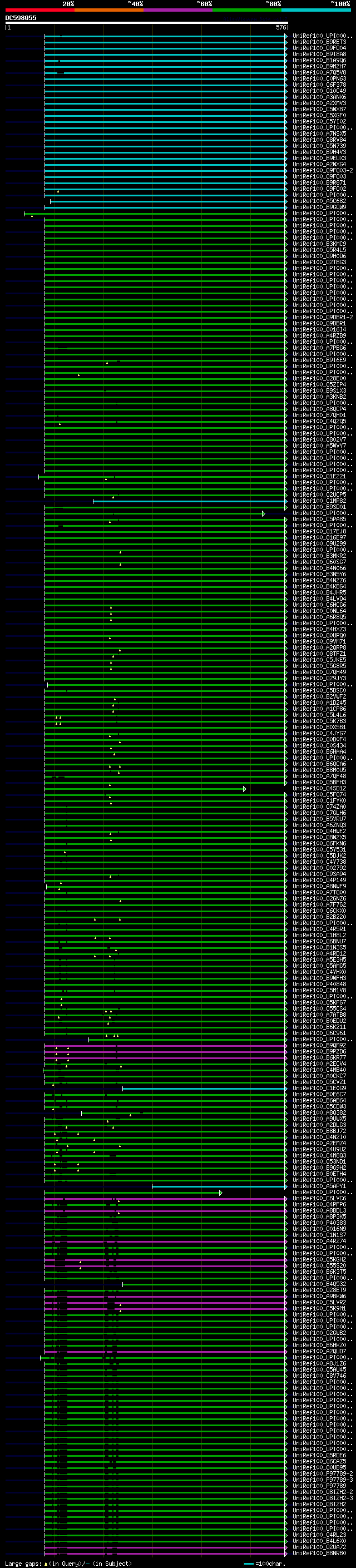Image resolution: width=356 pixels, height=1568 pixels.
Task: Select hit UniRef100_Q5AU45
Action: [319, 1369]
